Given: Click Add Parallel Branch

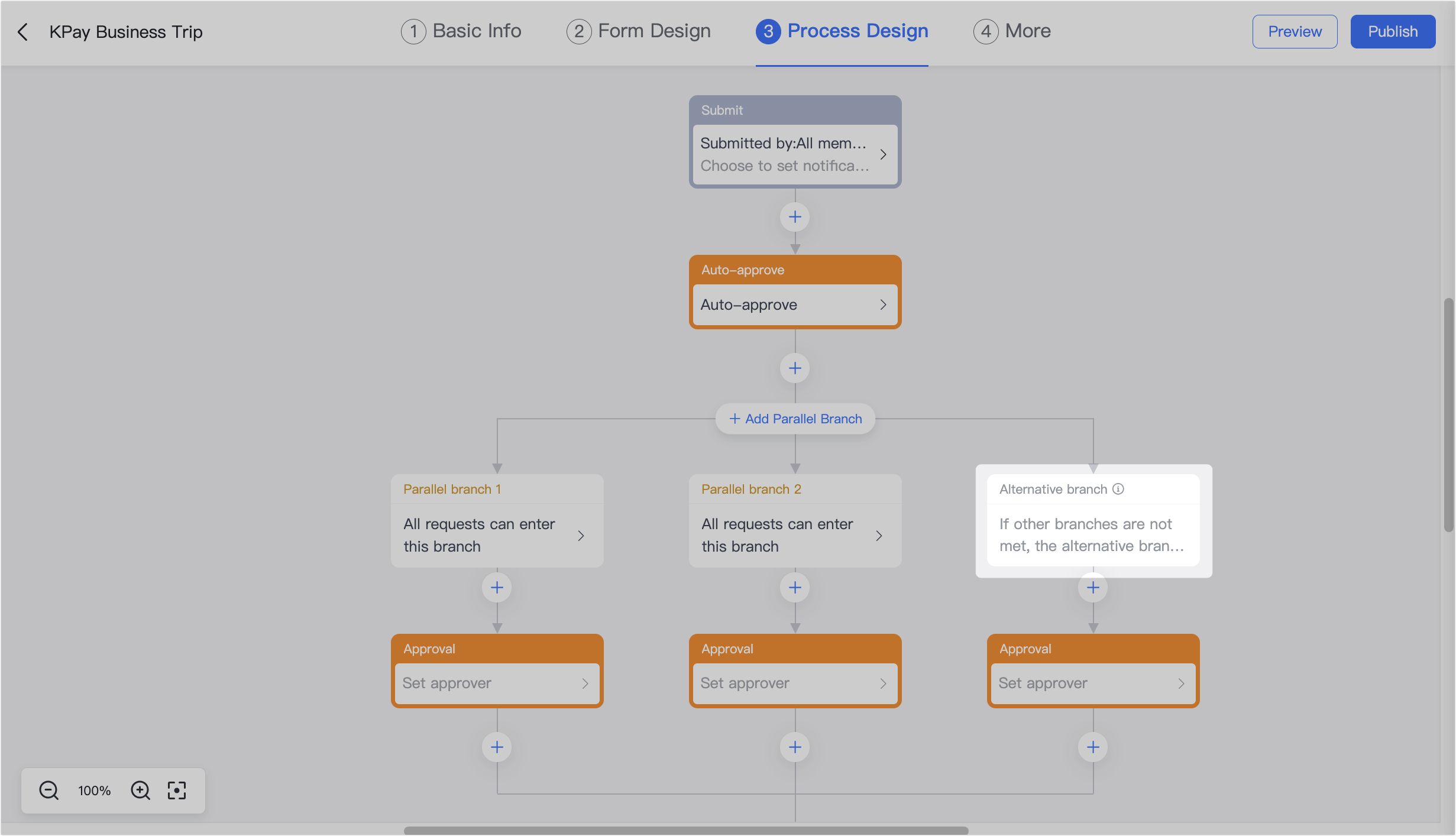Looking at the screenshot, I should (x=795, y=419).
